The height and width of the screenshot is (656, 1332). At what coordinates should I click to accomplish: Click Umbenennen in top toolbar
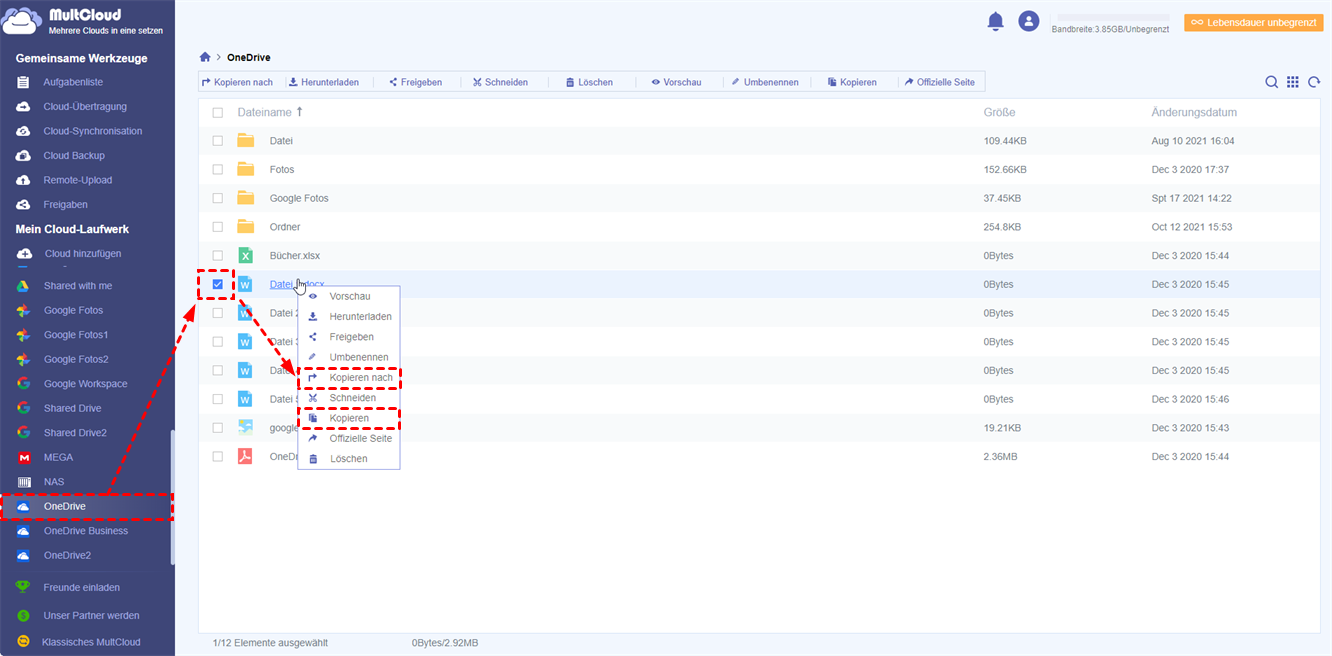765,82
